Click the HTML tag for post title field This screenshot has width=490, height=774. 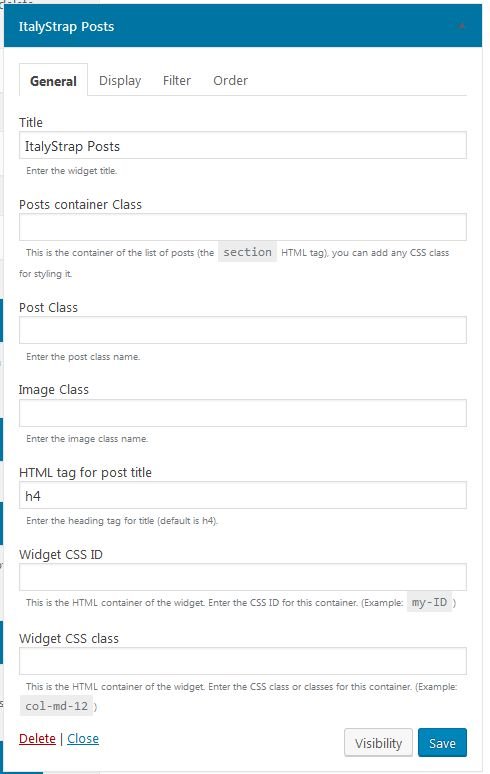[243, 495]
